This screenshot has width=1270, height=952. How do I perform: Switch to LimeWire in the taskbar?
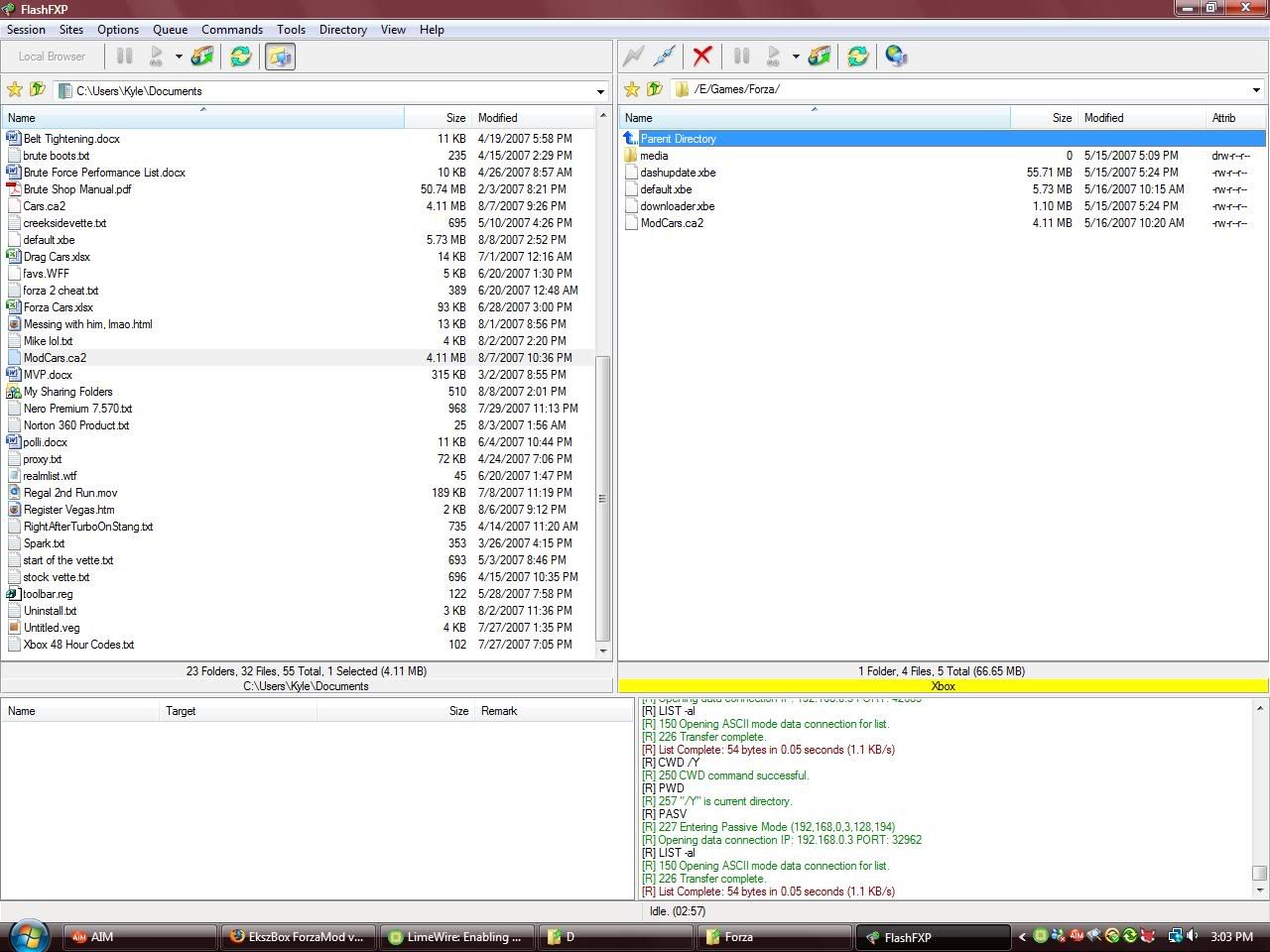(456, 936)
